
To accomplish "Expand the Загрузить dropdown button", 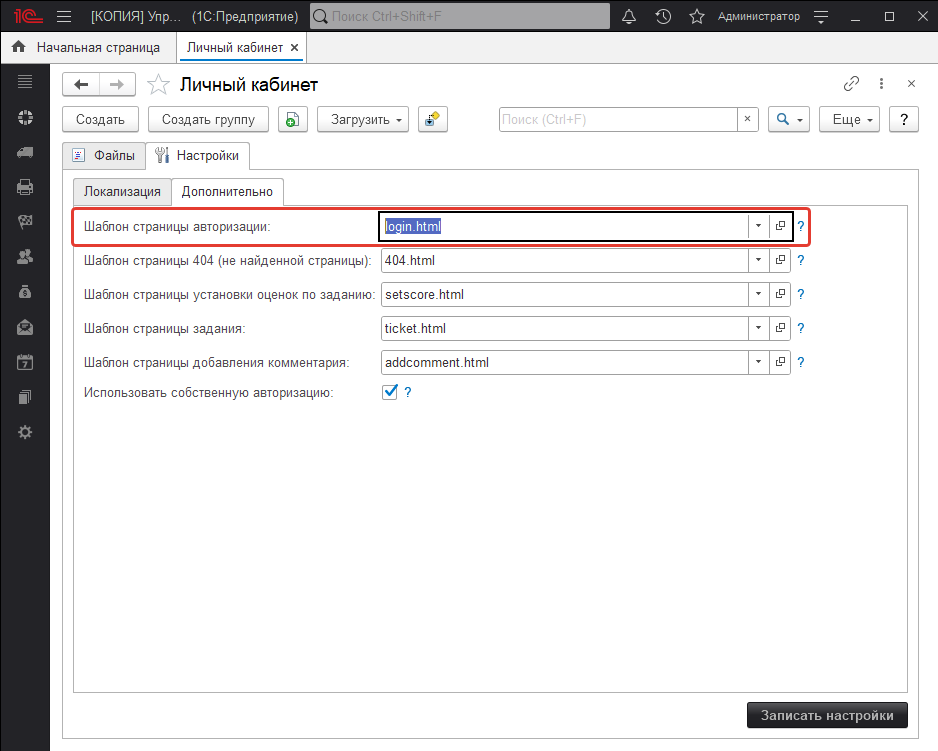I will coord(363,120).
